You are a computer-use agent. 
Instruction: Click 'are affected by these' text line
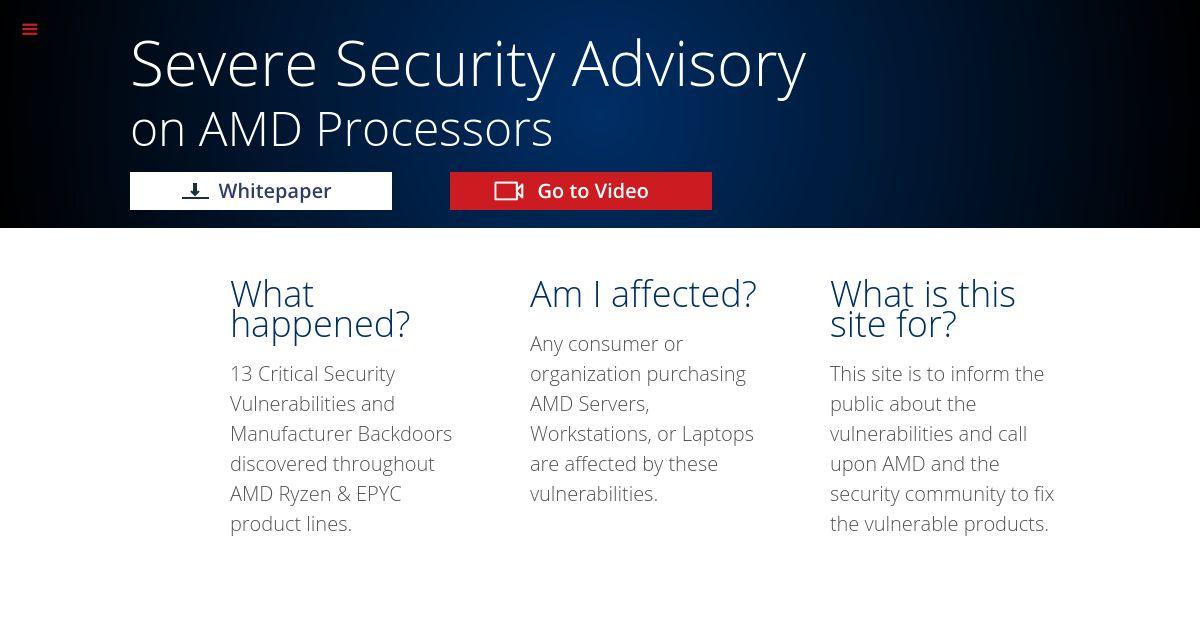click(624, 464)
